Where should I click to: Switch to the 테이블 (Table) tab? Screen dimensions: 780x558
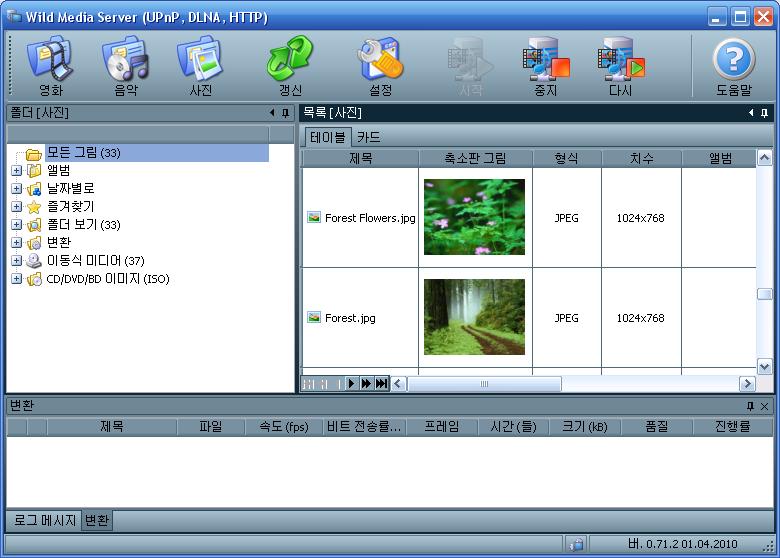(327, 137)
